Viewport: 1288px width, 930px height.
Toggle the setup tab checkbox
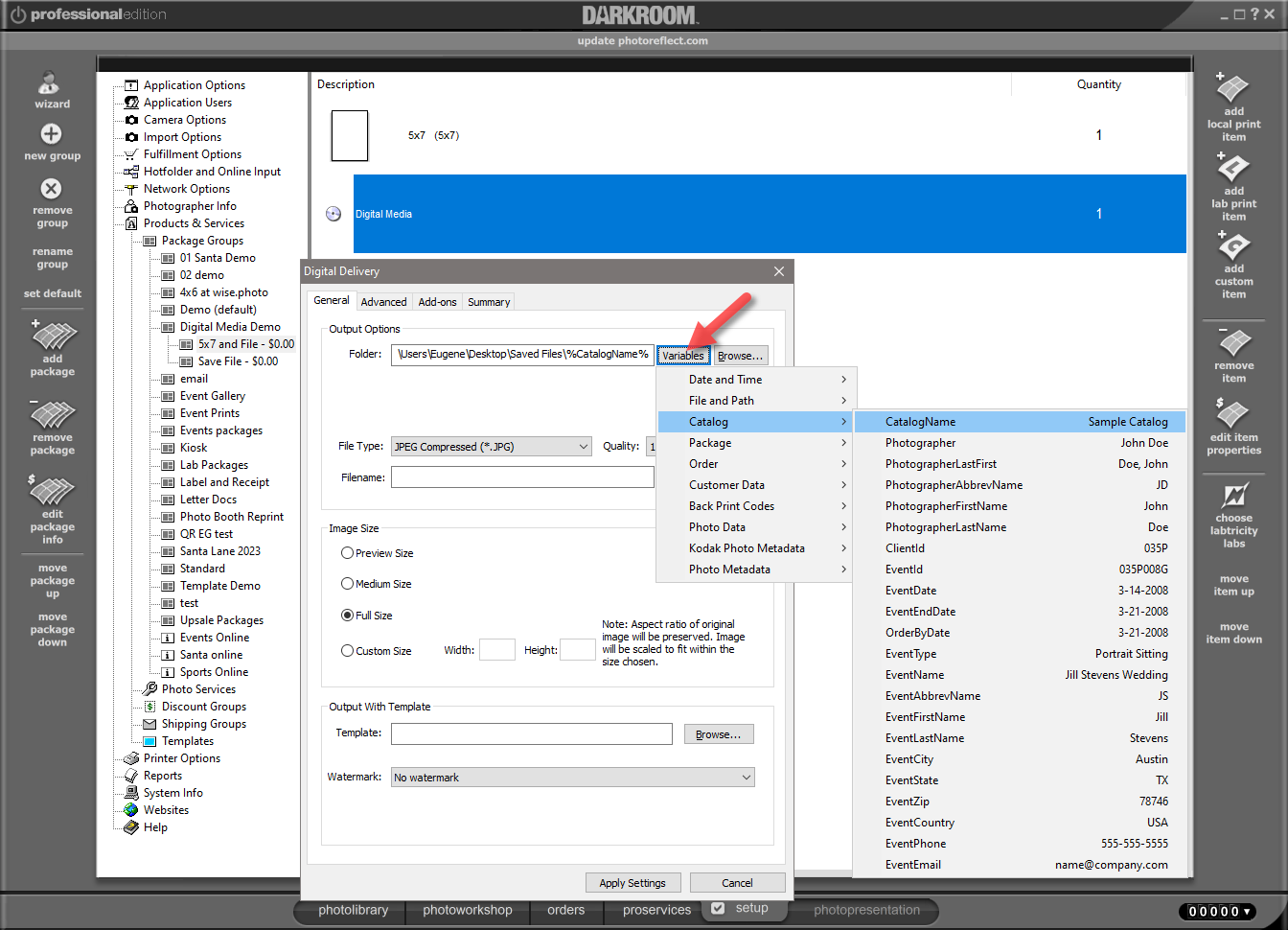coord(718,908)
